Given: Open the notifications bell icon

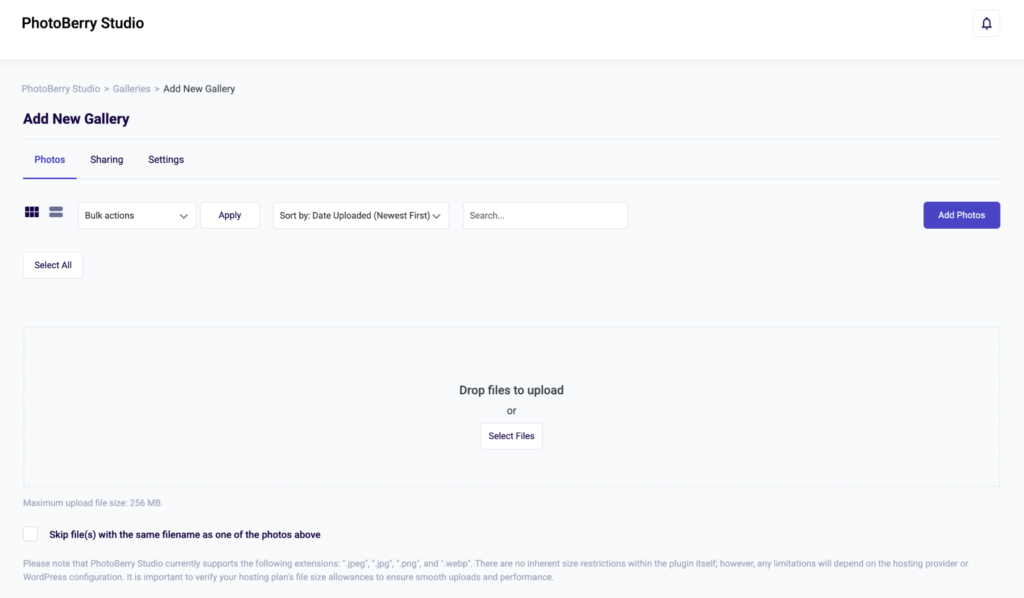Looking at the screenshot, I should [986, 24].
